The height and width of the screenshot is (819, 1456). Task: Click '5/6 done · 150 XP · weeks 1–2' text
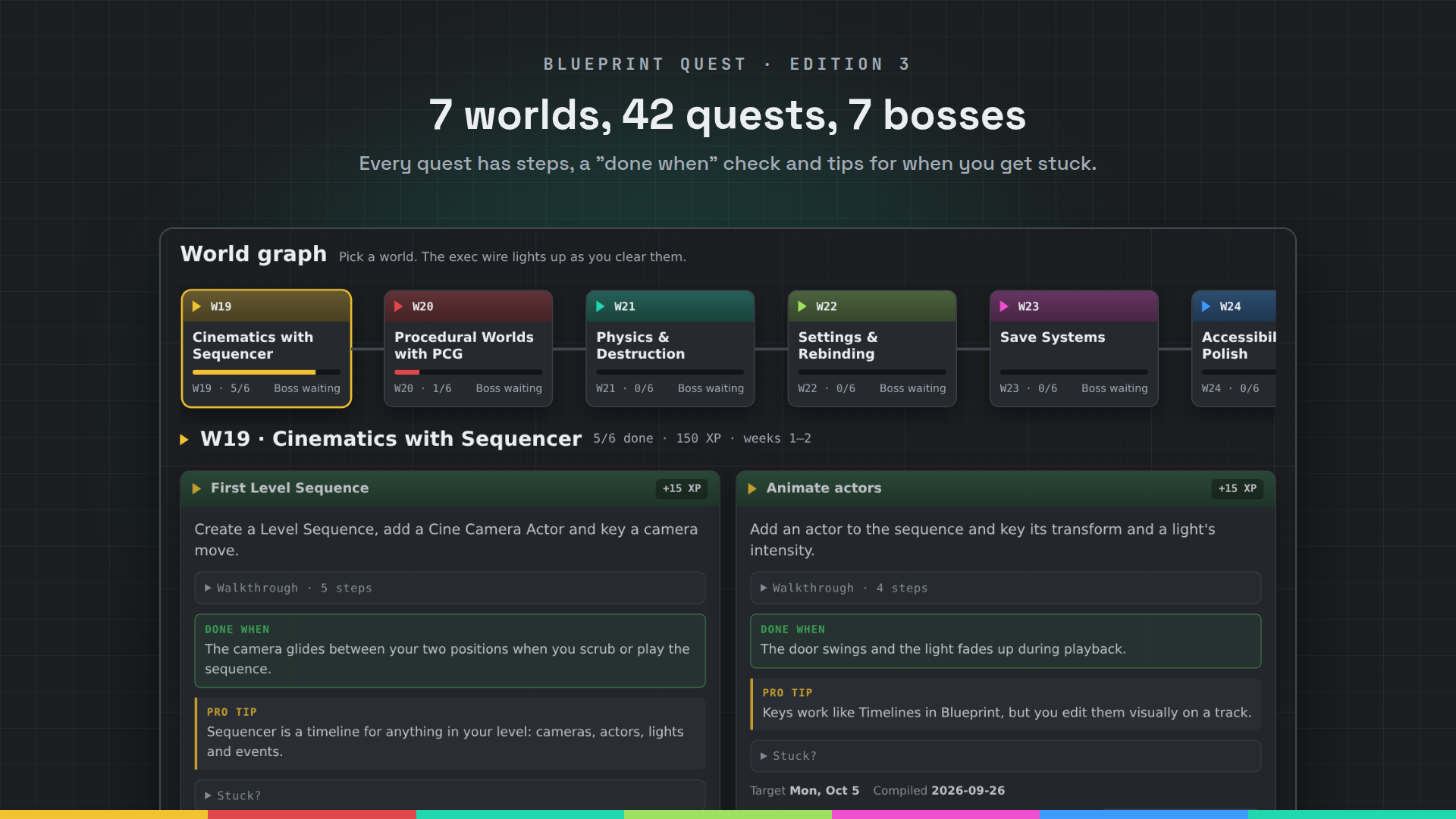coord(702,438)
